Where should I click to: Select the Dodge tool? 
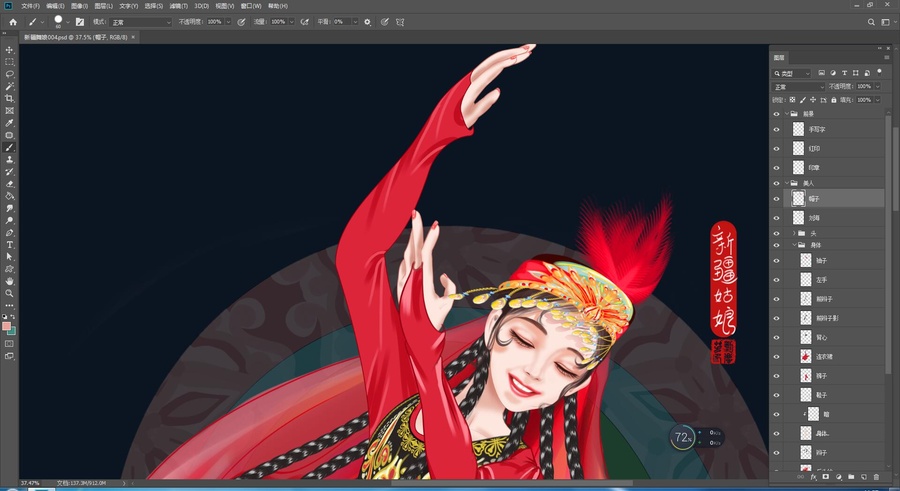[x=9, y=221]
